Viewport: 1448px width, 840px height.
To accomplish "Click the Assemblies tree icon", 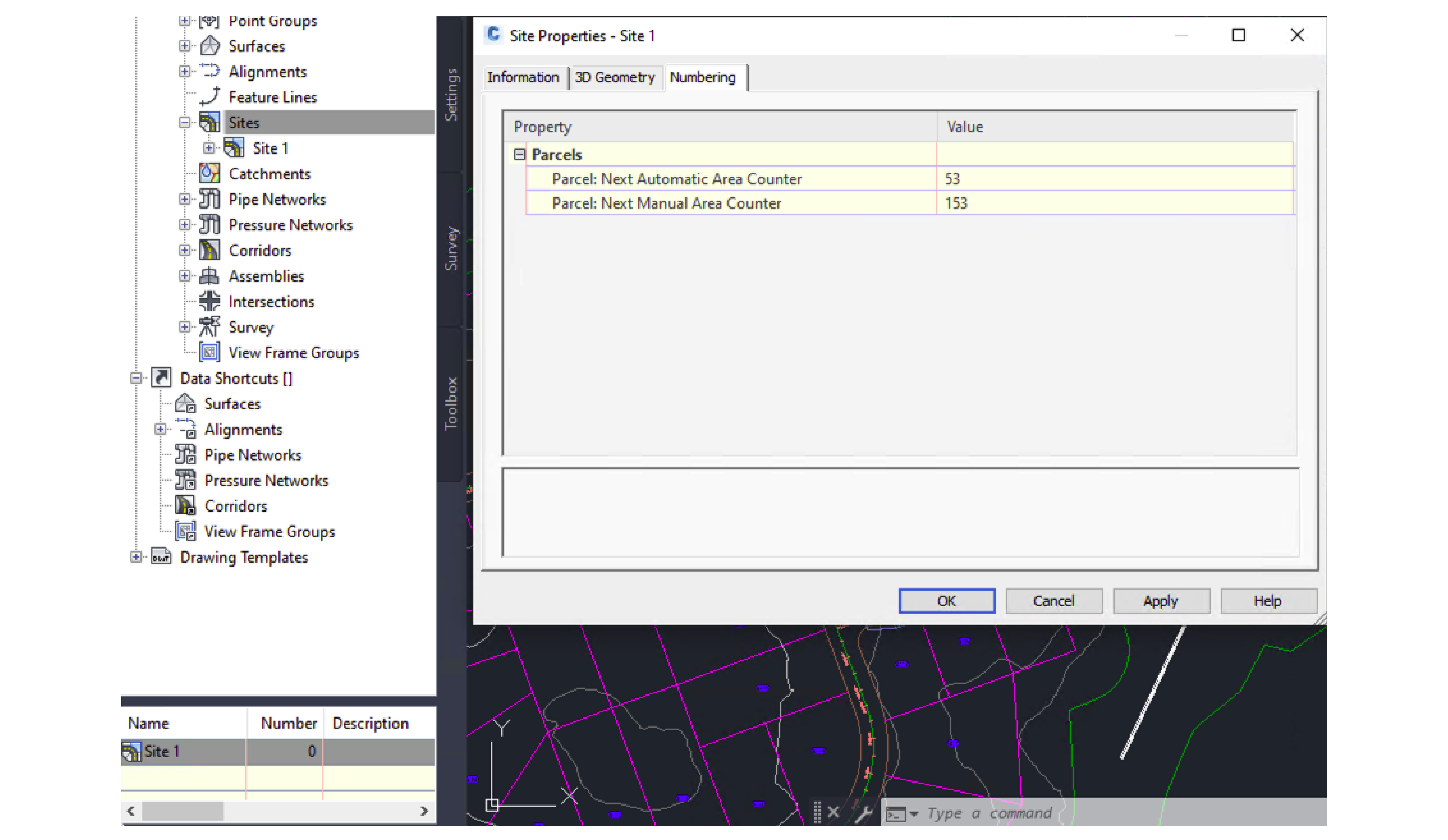I will click(210, 276).
